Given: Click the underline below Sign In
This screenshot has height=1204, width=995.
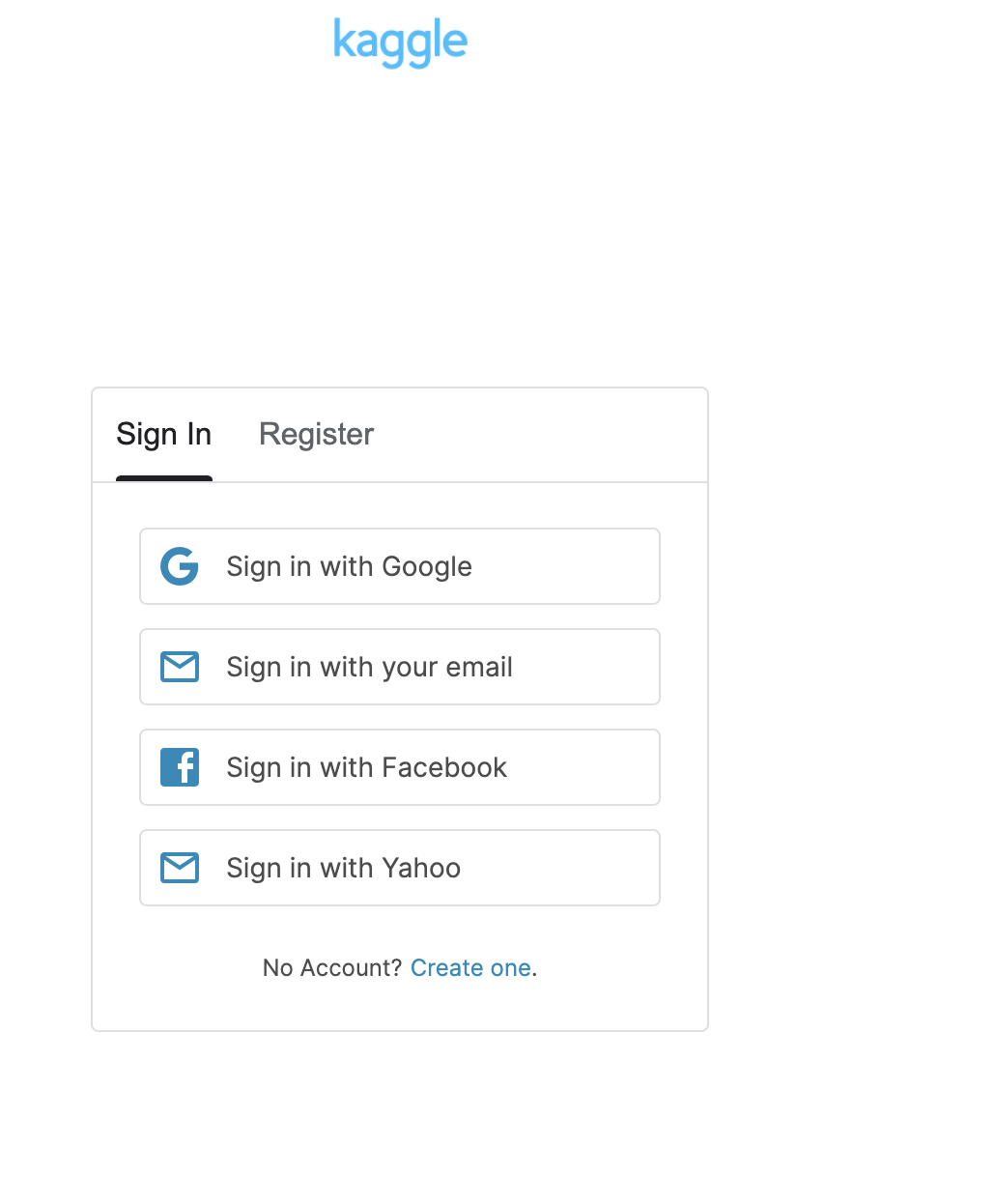Looking at the screenshot, I should [164, 477].
